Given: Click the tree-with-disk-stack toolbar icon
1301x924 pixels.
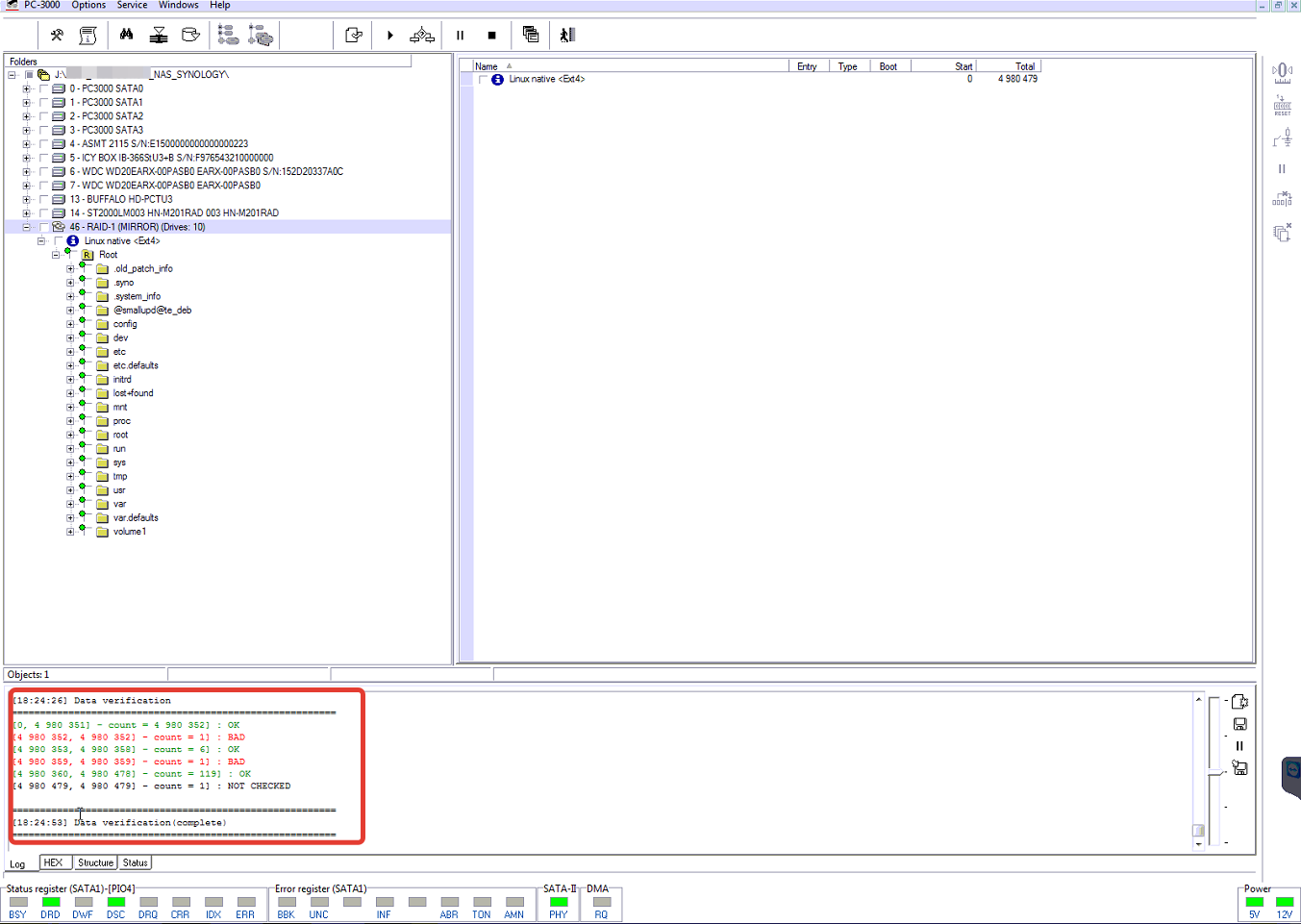Looking at the screenshot, I should pos(261,36).
